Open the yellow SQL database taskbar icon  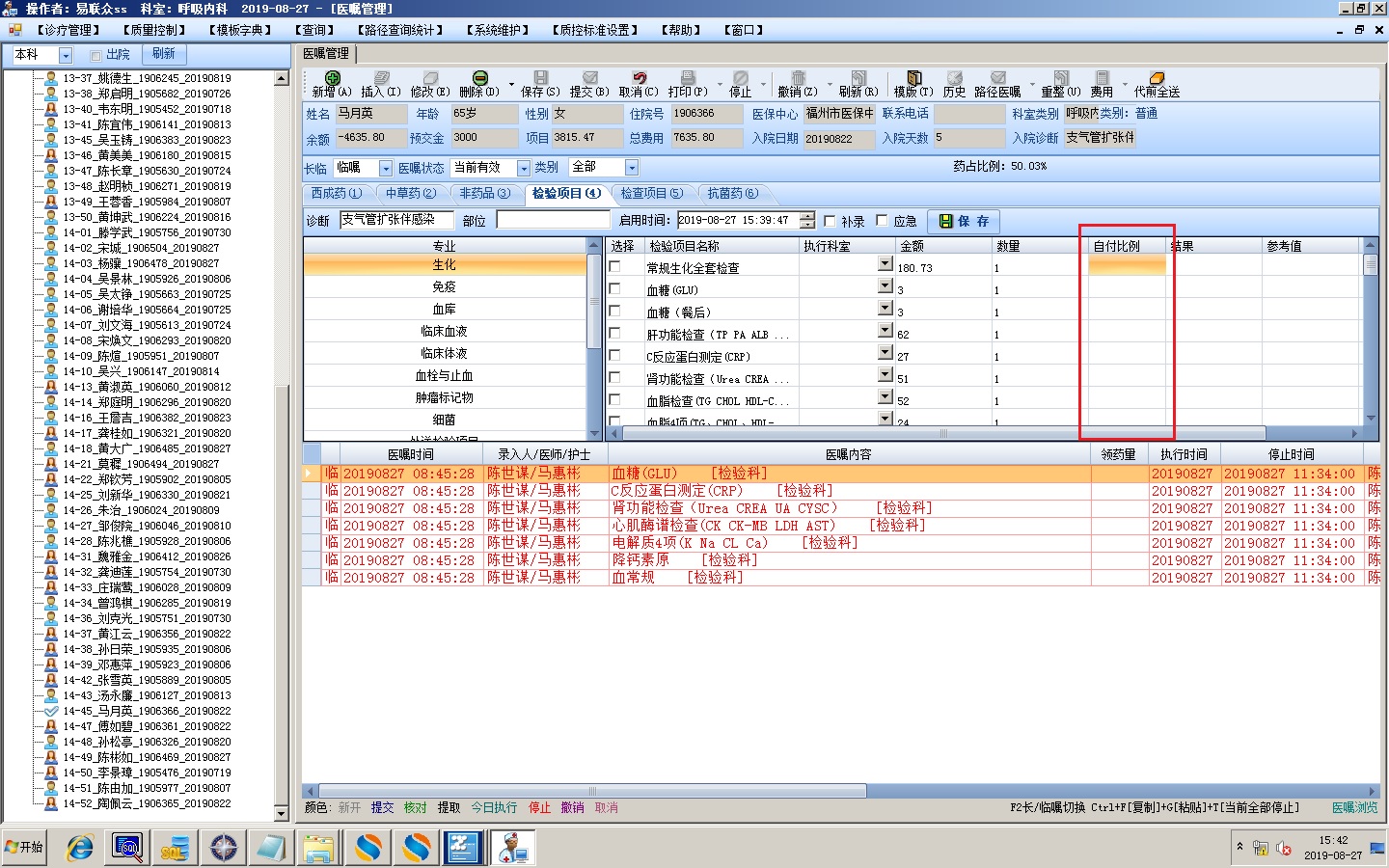pyautogui.click(x=176, y=848)
